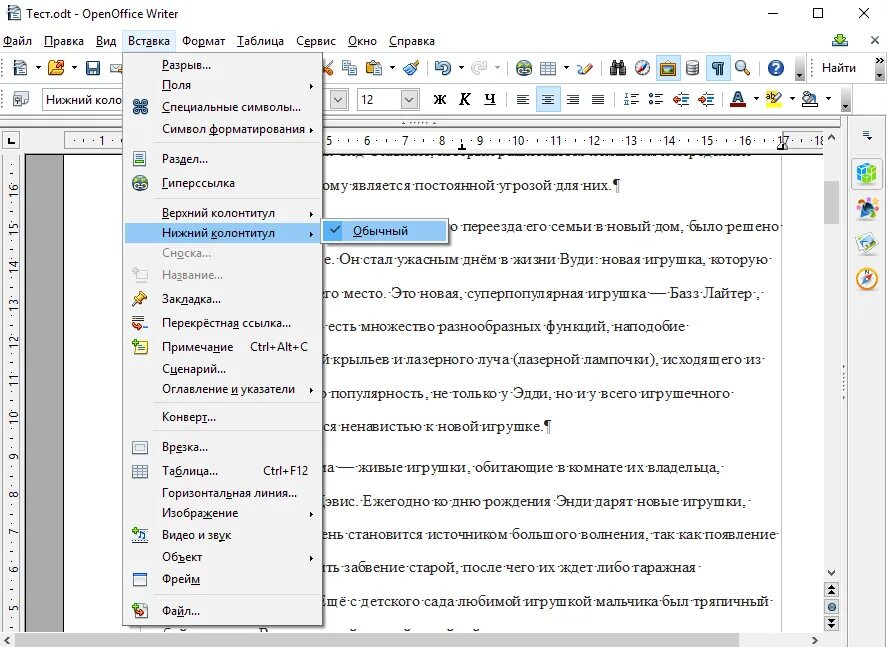Click the update download icon in menu bar
The width and height of the screenshot is (888, 647).
(840, 40)
